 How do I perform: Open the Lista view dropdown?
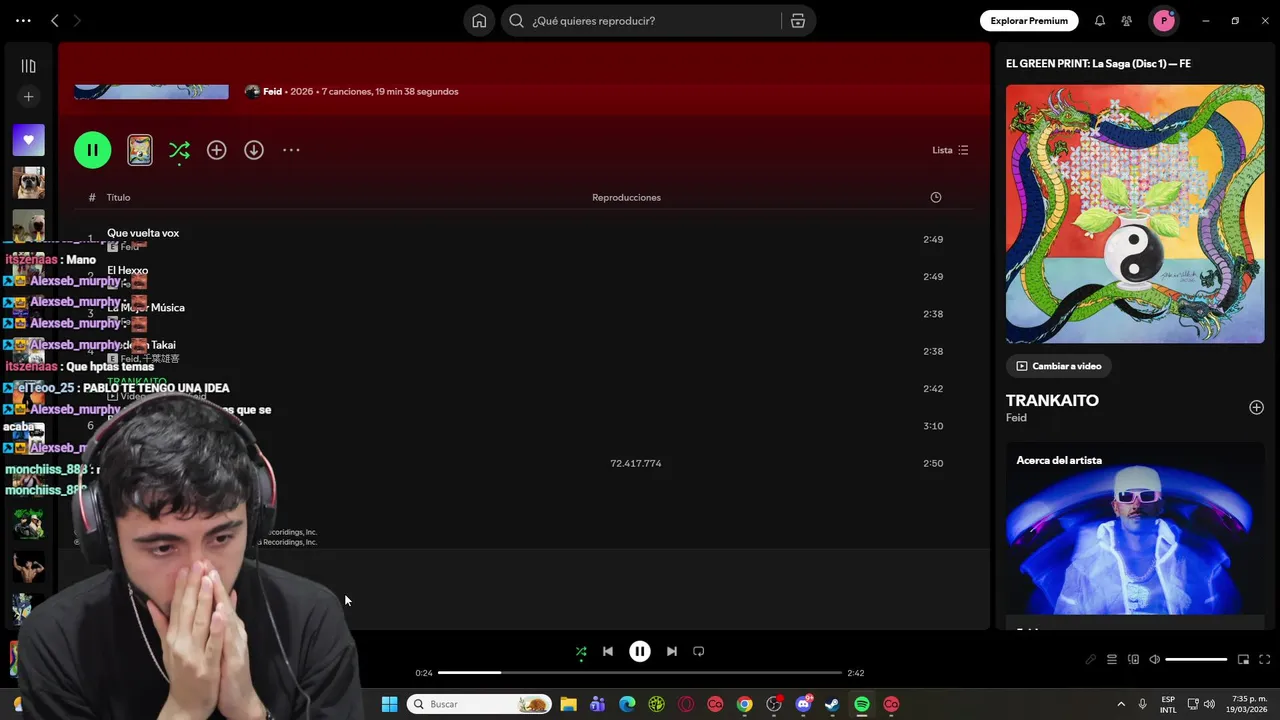(x=950, y=150)
